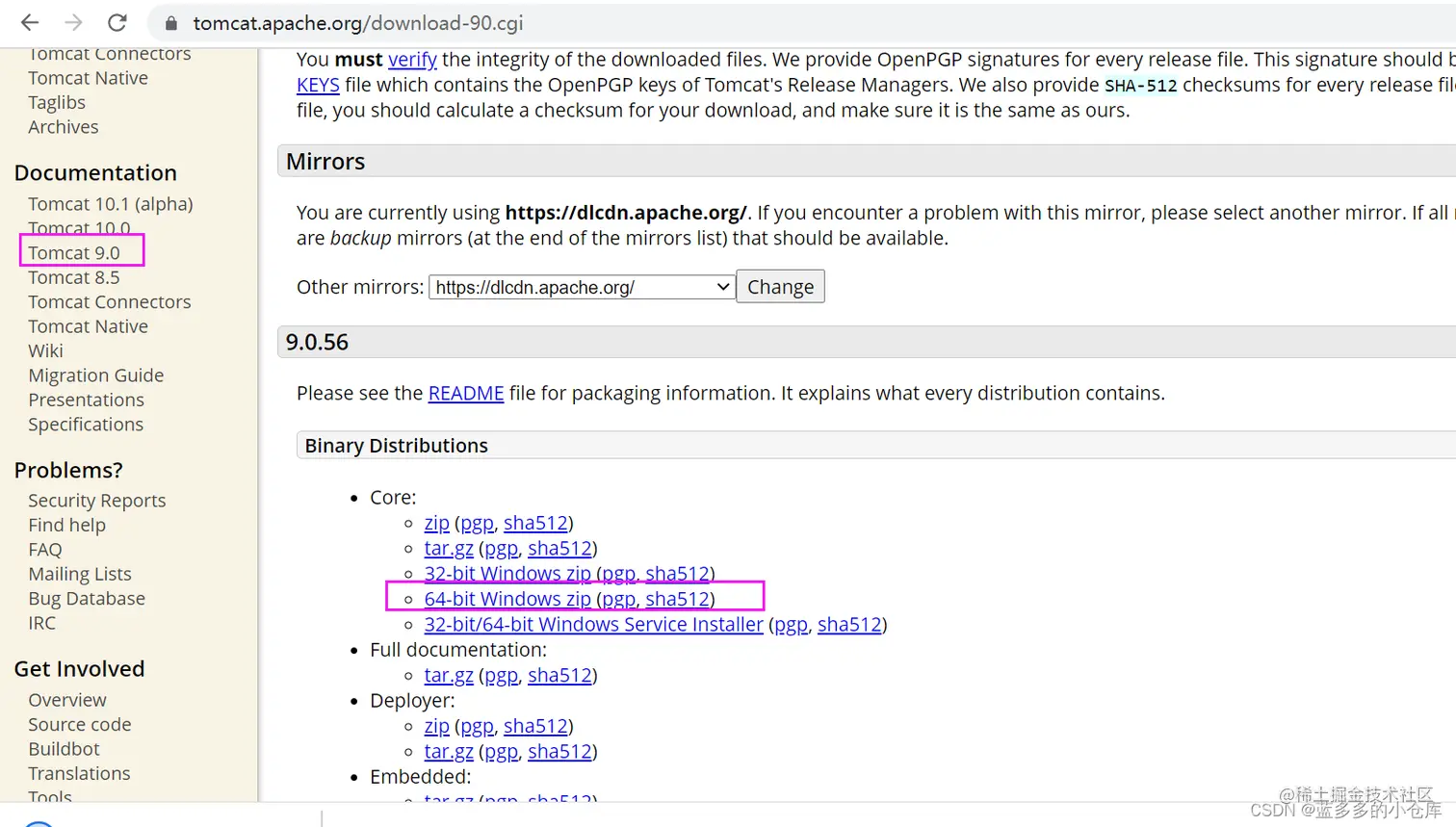The image size is (1456, 827).
Task: Open the KEYS file link
Action: coord(318,85)
